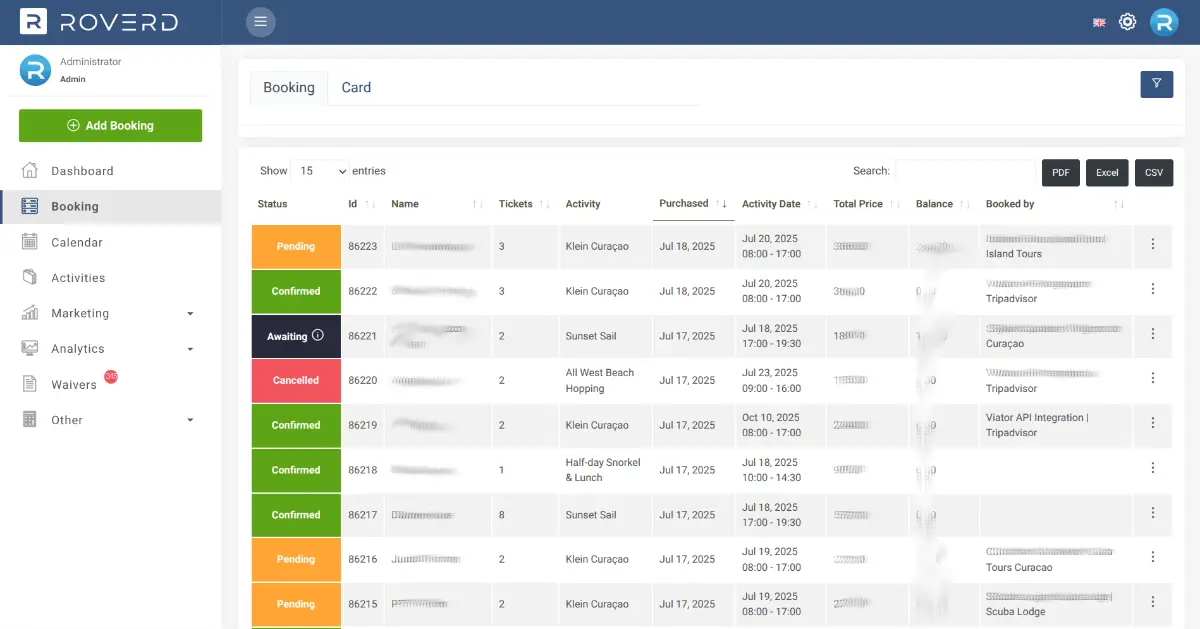Expand the Analytics sidebar menu
The width and height of the screenshot is (1200, 629).
click(x=110, y=349)
